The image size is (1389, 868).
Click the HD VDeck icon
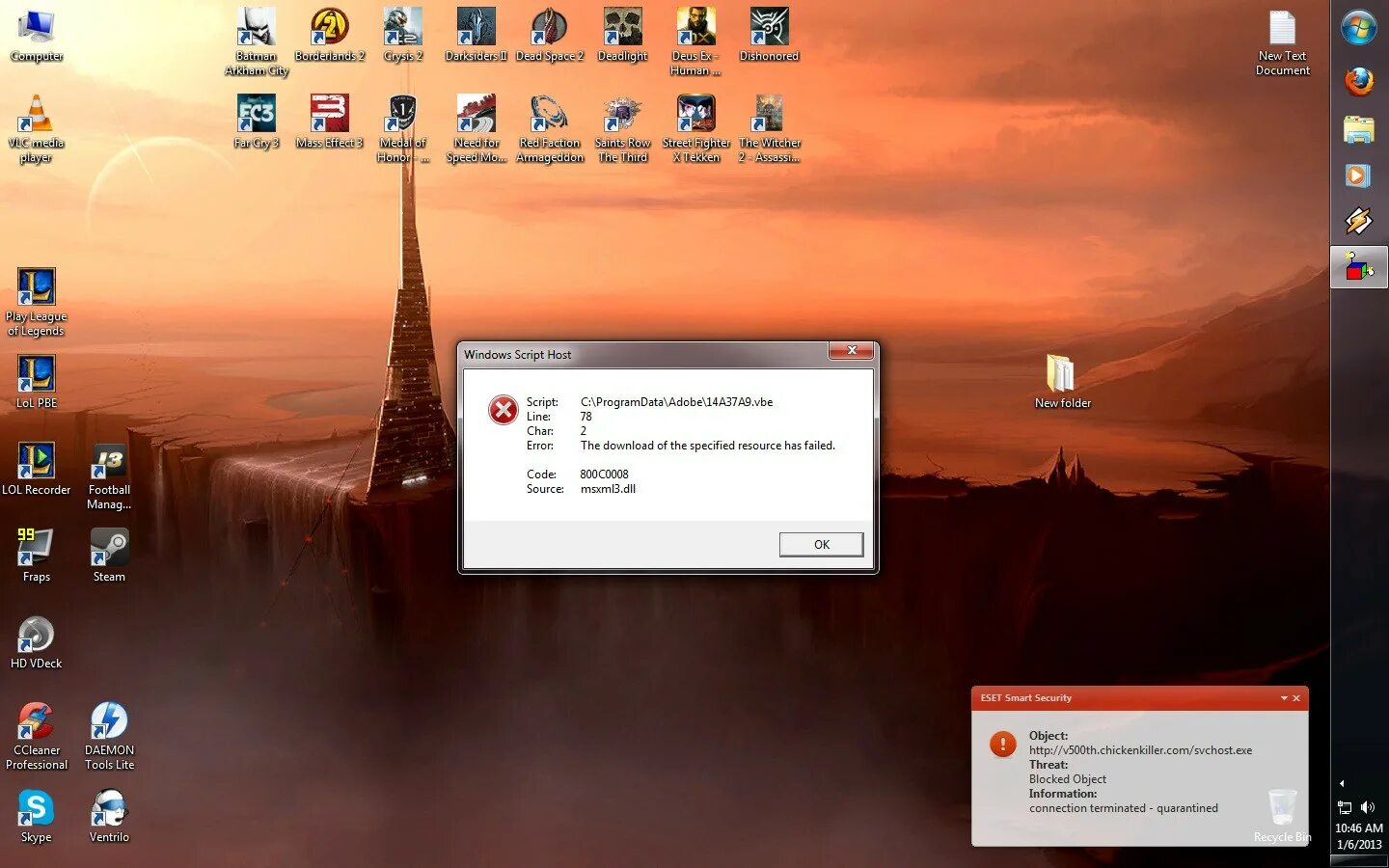36,642
